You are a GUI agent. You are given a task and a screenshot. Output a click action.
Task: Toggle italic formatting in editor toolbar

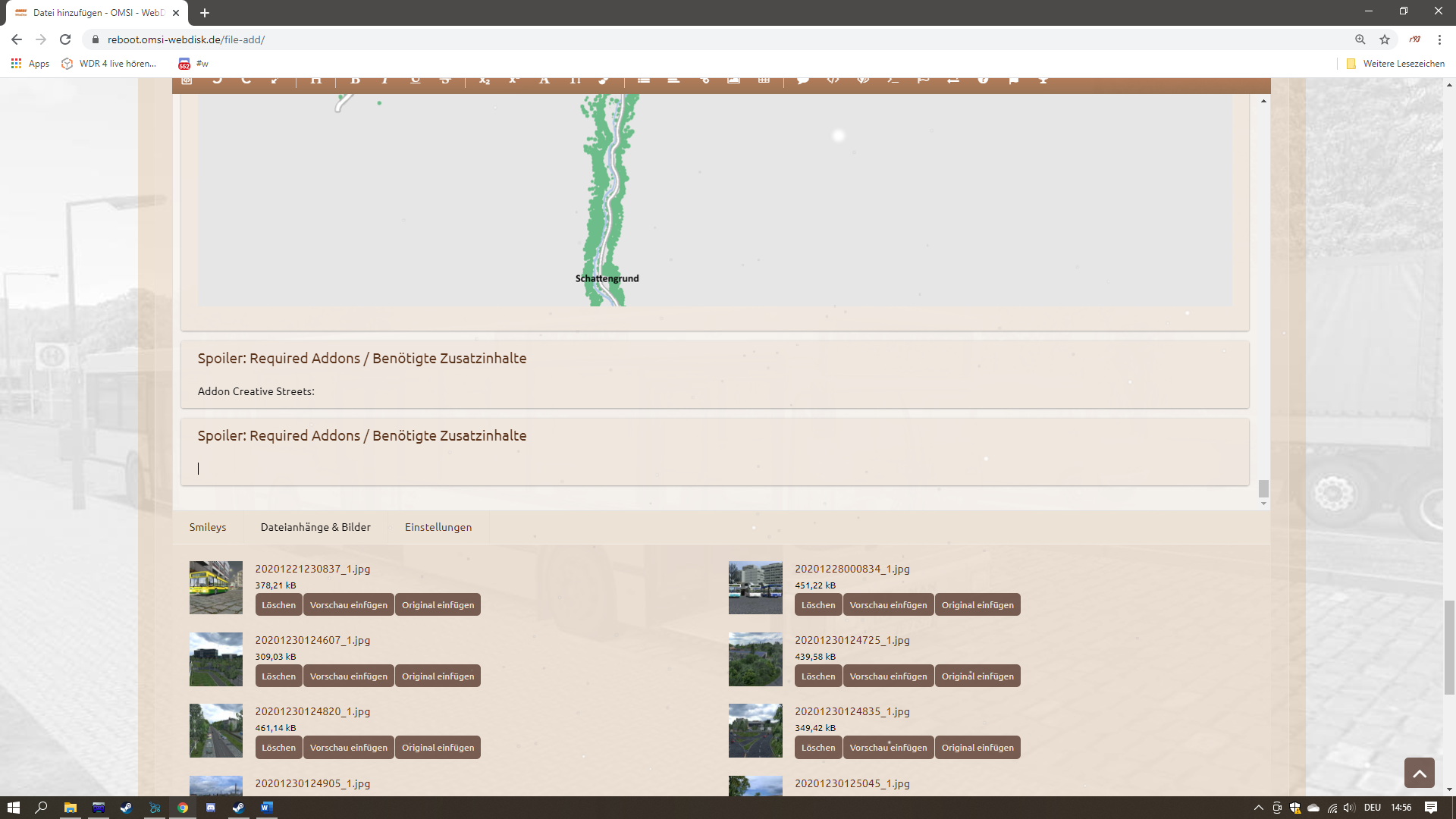(385, 80)
